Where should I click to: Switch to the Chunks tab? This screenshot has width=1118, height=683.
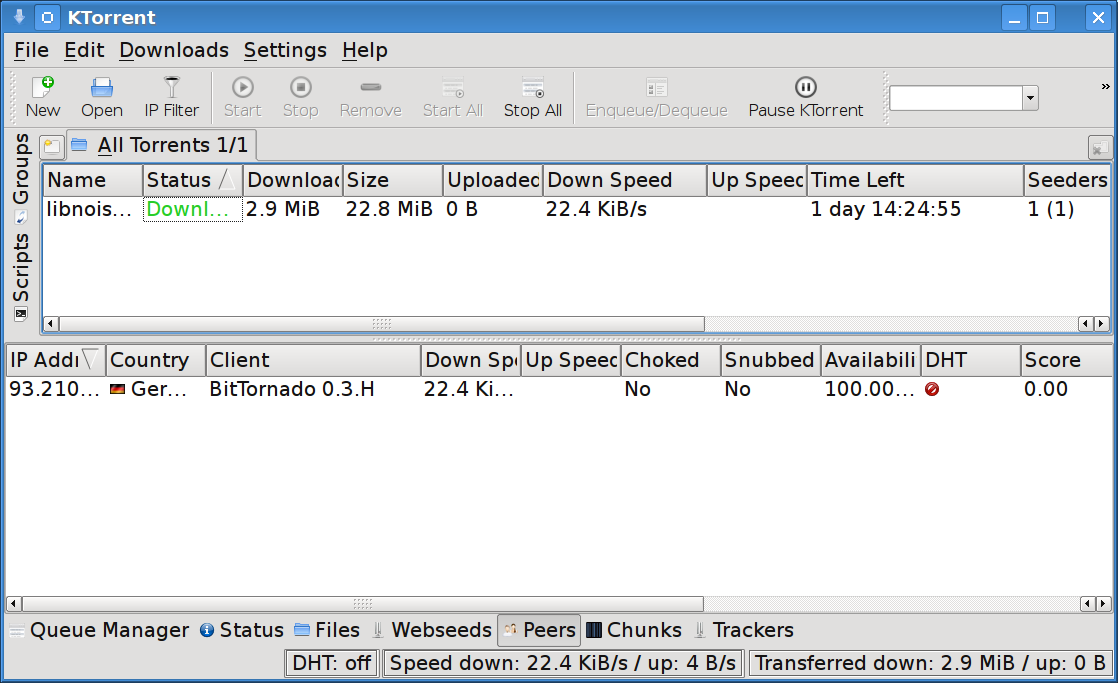tap(634, 630)
